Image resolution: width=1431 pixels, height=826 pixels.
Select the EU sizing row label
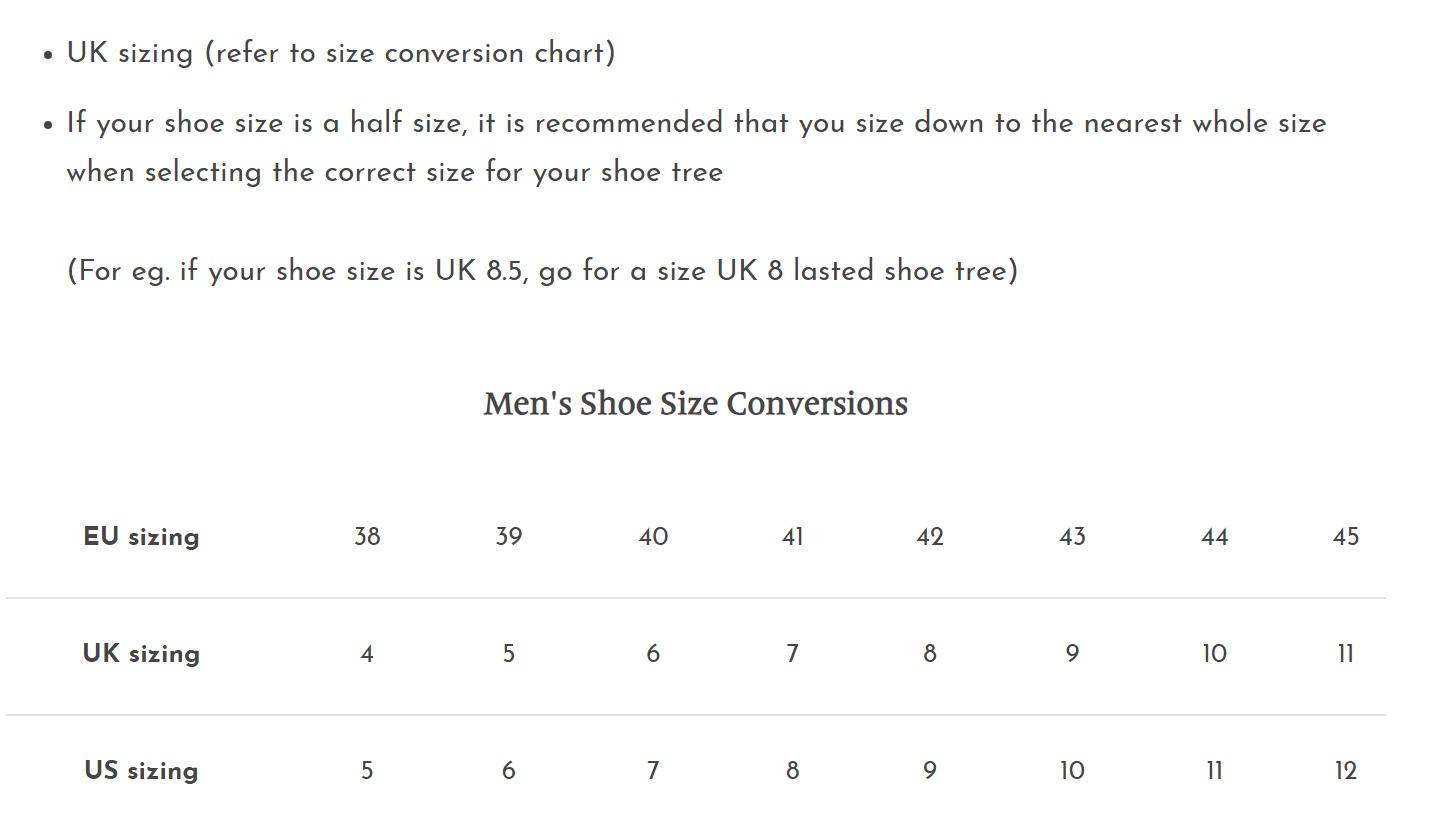coord(141,537)
